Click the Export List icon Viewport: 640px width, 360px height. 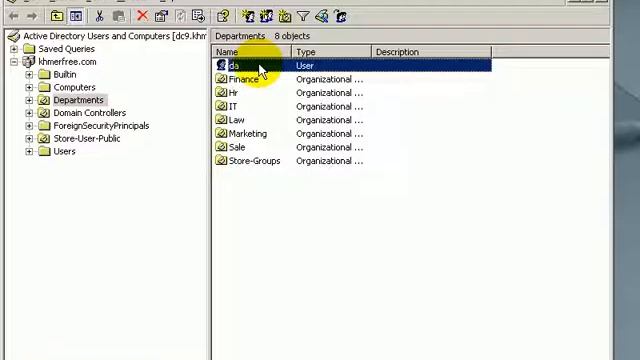[198, 16]
